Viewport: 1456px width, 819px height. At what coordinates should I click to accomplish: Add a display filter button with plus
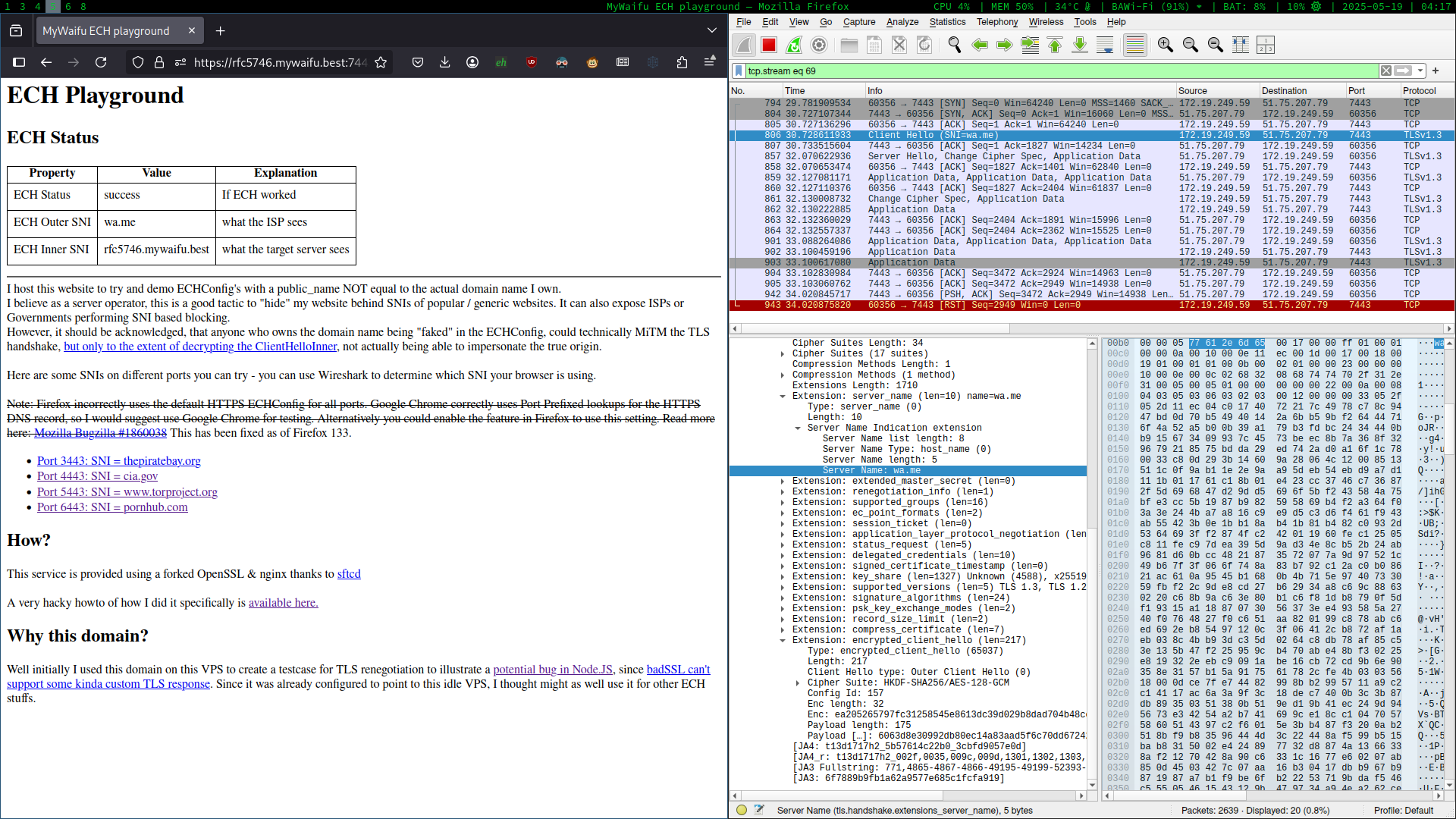point(1436,71)
